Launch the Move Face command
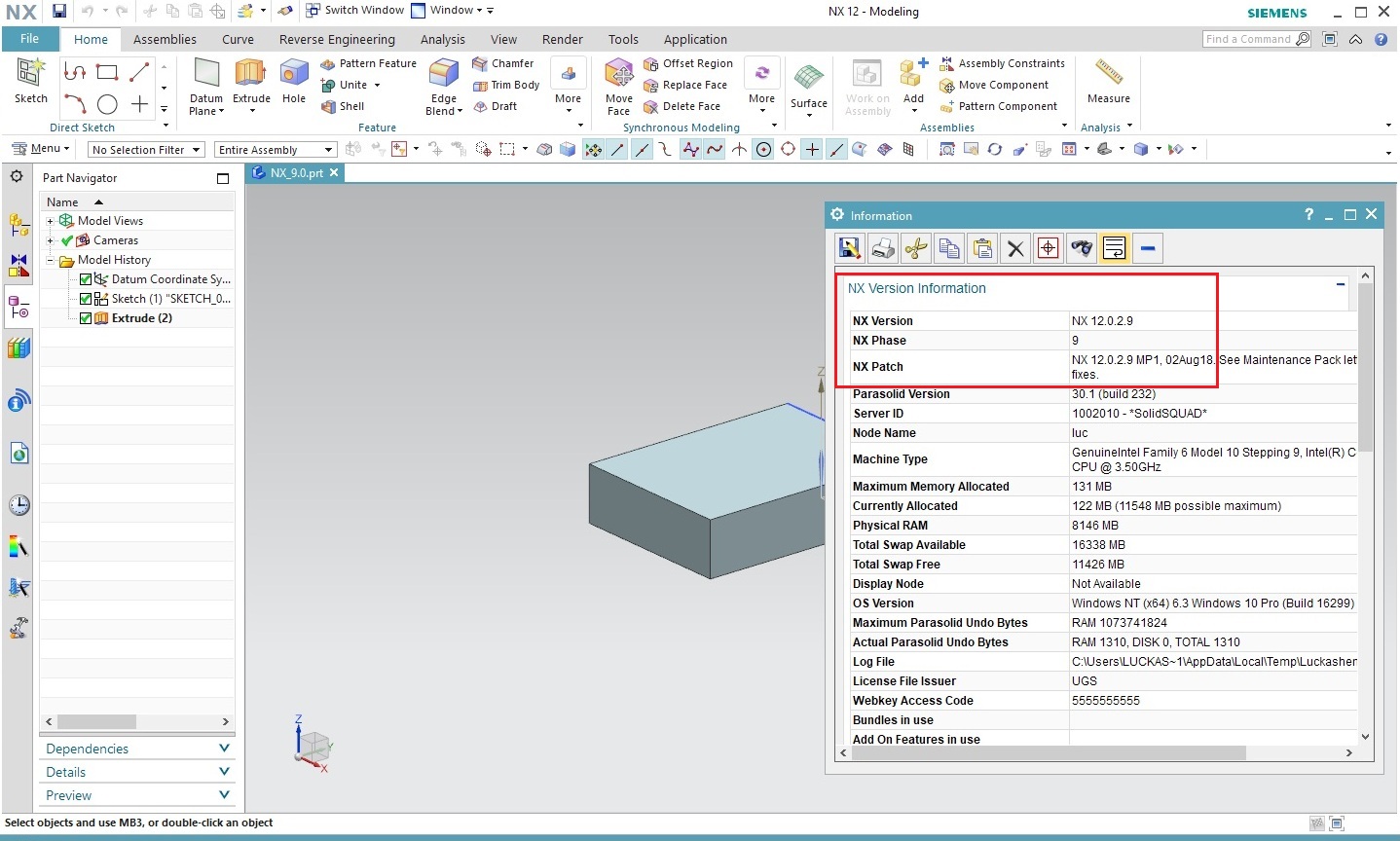Image resolution: width=1400 pixels, height=841 pixels. pos(619,86)
